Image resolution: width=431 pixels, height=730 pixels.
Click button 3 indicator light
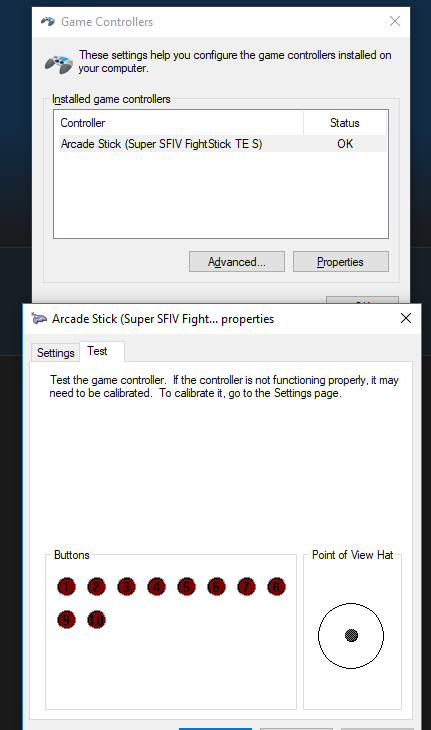[127, 587]
